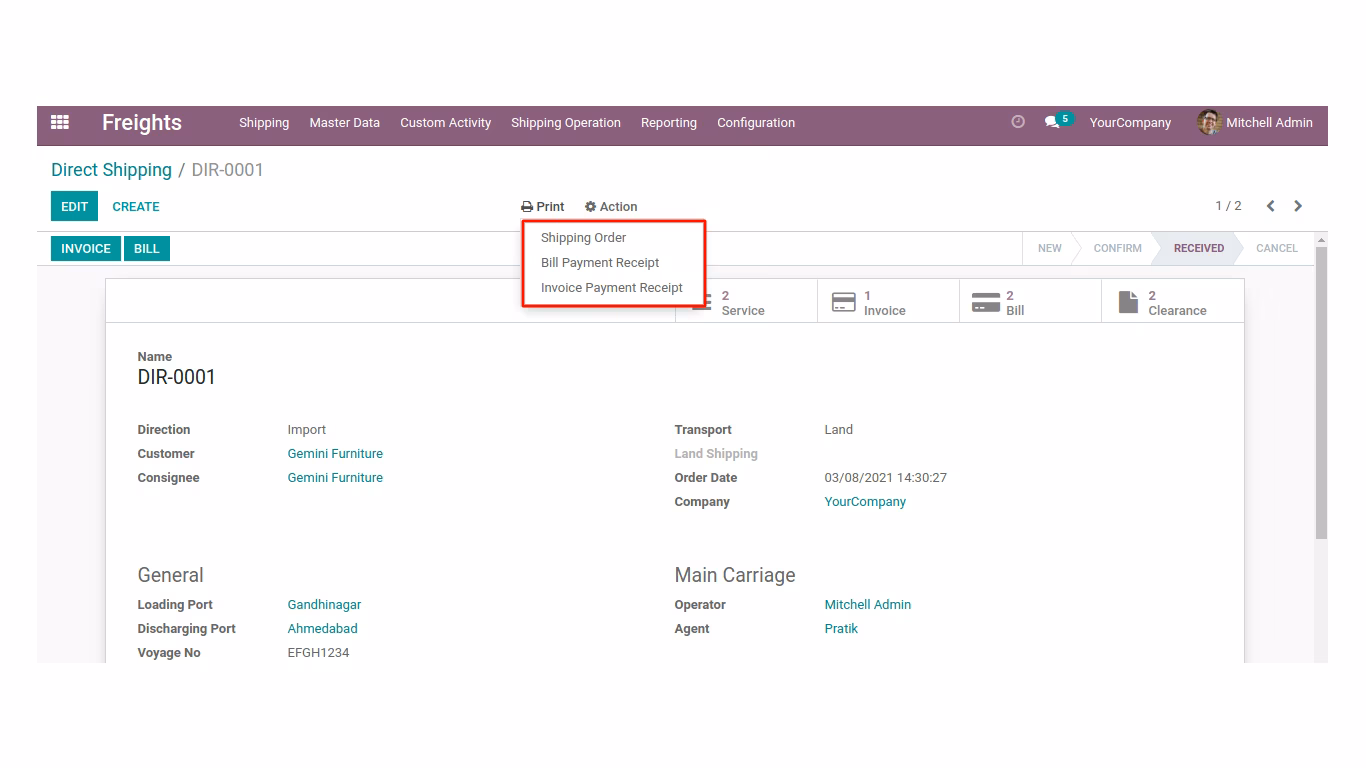Click the Import direction value
Image resolution: width=1366 pixels, height=768 pixels.
pyautogui.click(x=307, y=430)
